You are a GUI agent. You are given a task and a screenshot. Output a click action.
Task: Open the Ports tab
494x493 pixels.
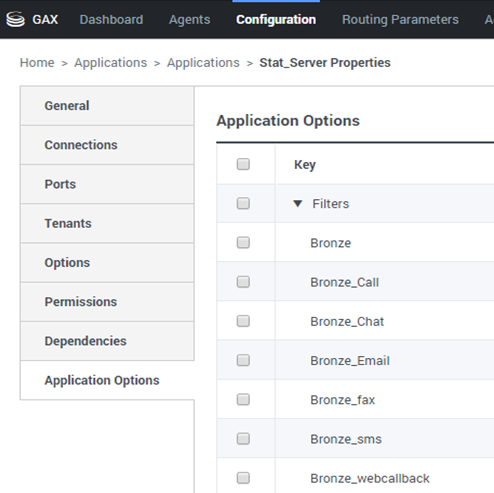[x=107, y=184]
